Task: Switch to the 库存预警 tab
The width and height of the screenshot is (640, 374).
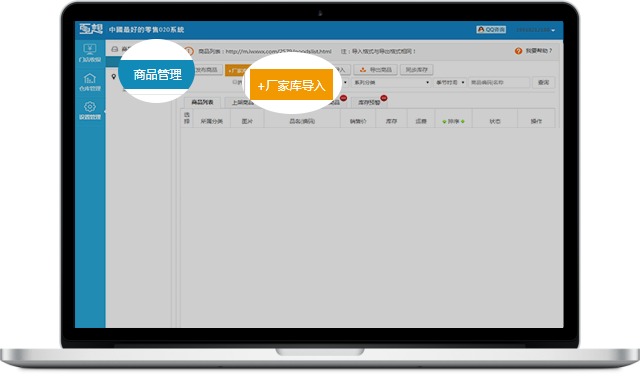Action: point(369,102)
